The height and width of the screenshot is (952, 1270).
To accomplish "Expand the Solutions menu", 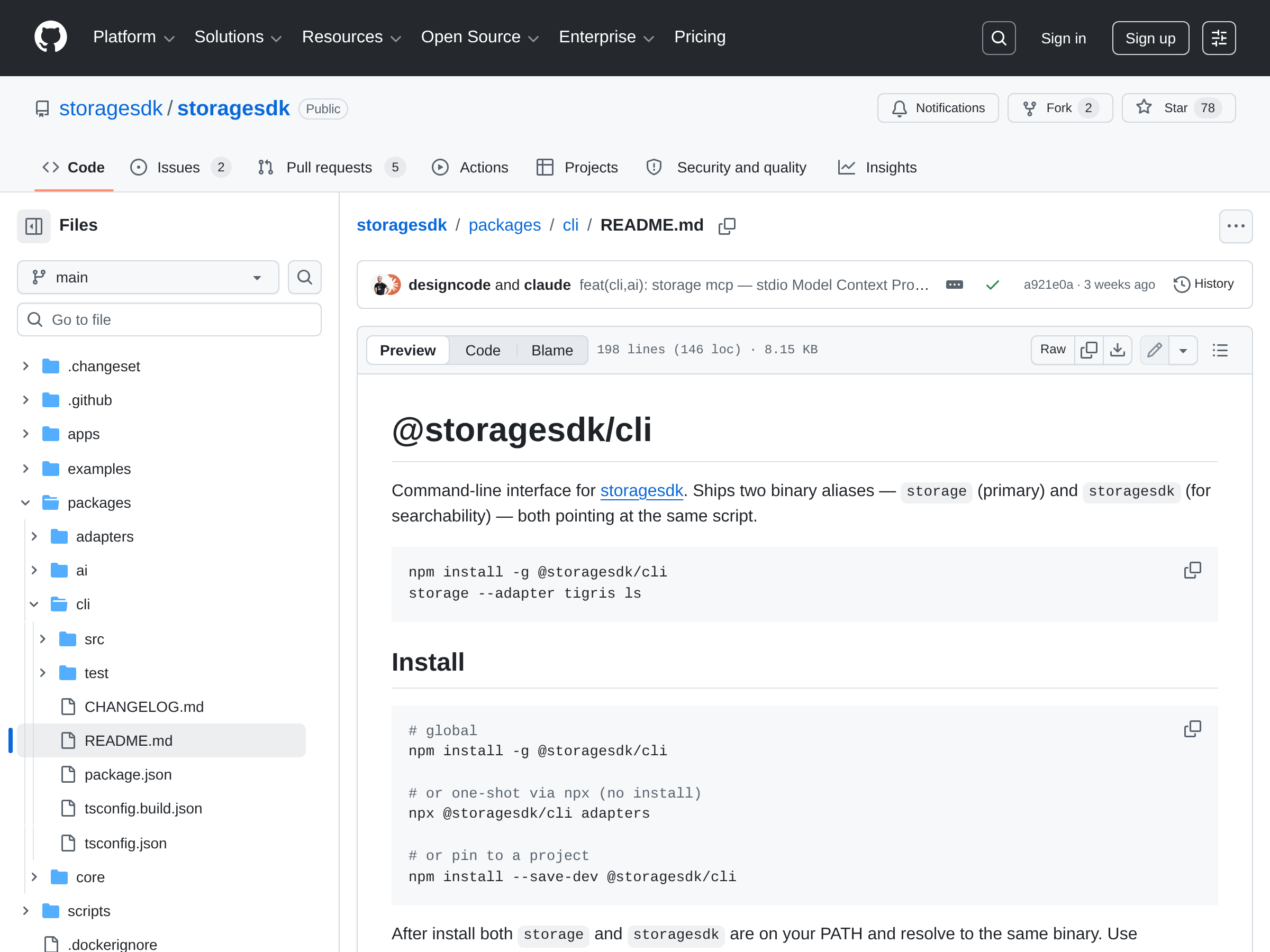I will (238, 38).
